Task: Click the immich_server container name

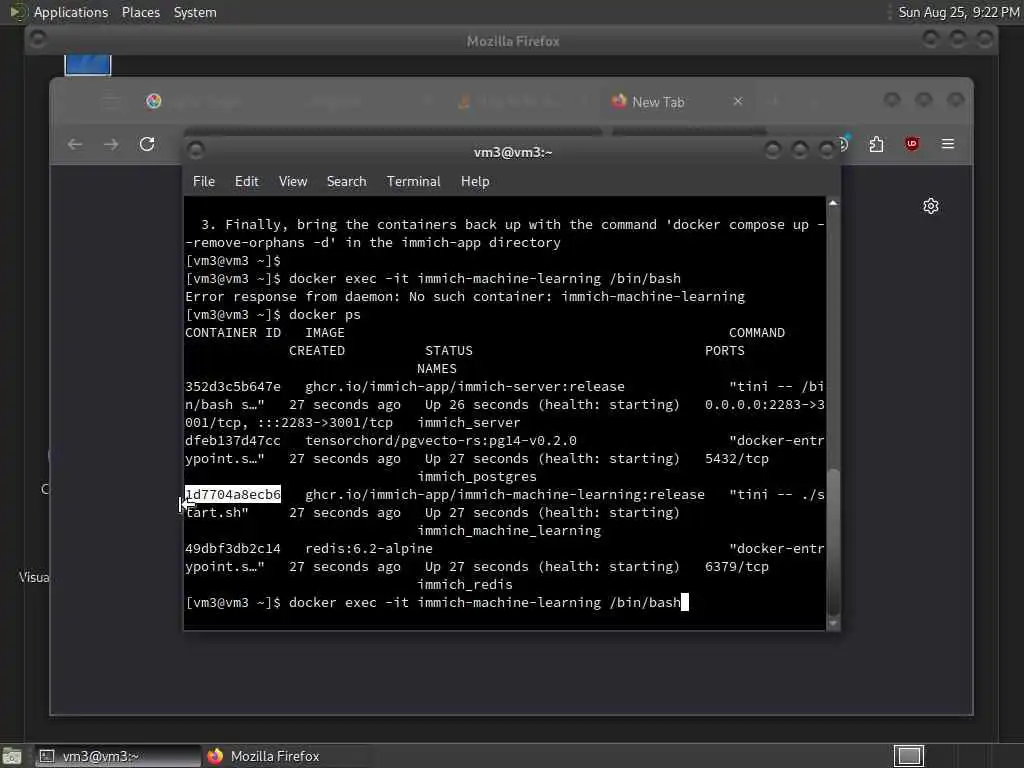Action: click(469, 423)
